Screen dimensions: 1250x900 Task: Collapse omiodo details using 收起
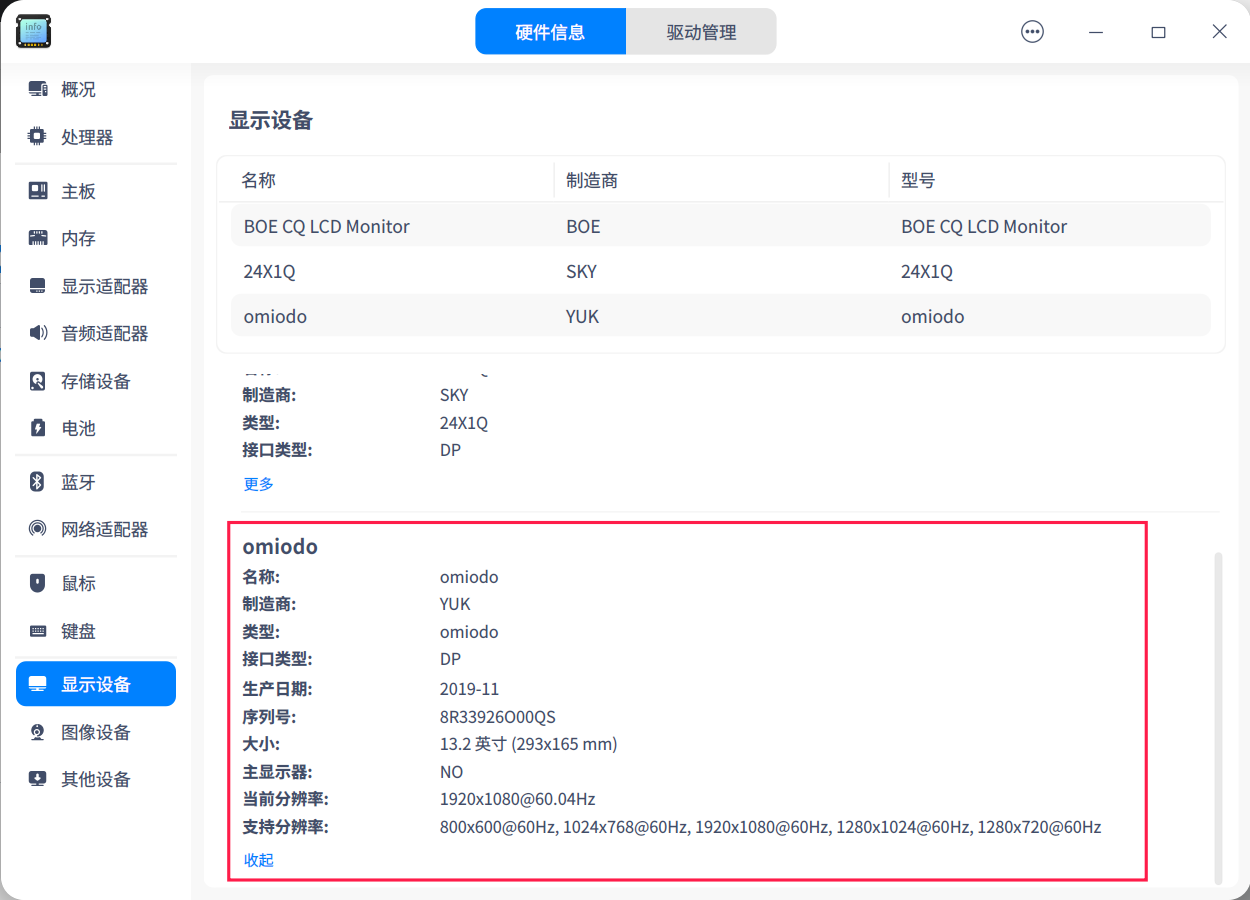click(257, 859)
